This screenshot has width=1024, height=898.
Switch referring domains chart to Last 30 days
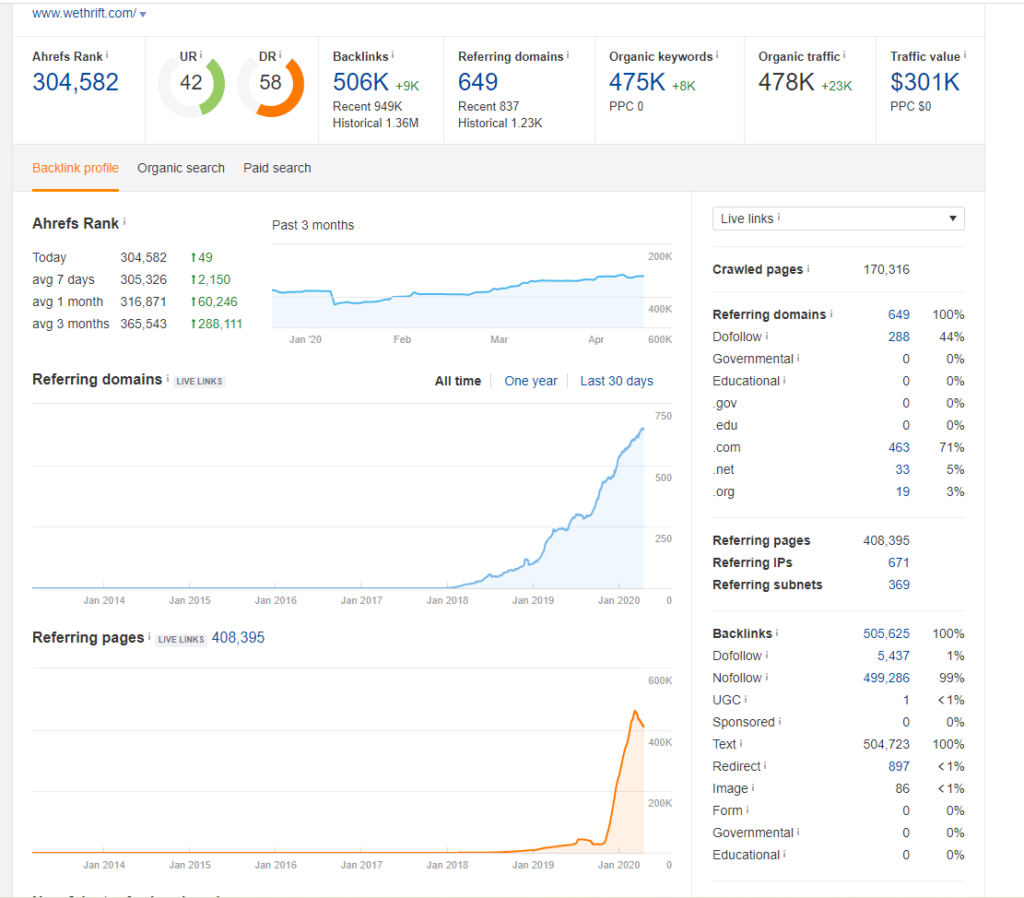click(x=616, y=381)
